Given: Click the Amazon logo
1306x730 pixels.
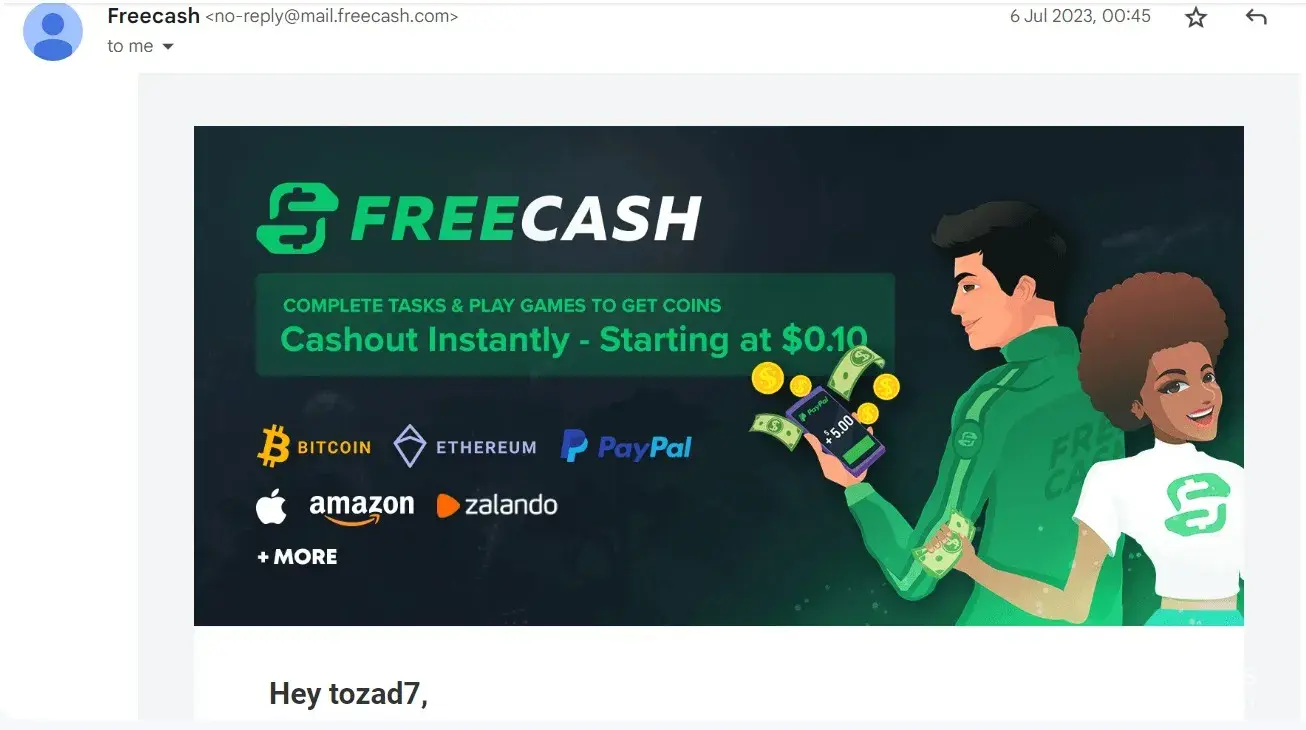Looking at the screenshot, I should coord(362,507).
